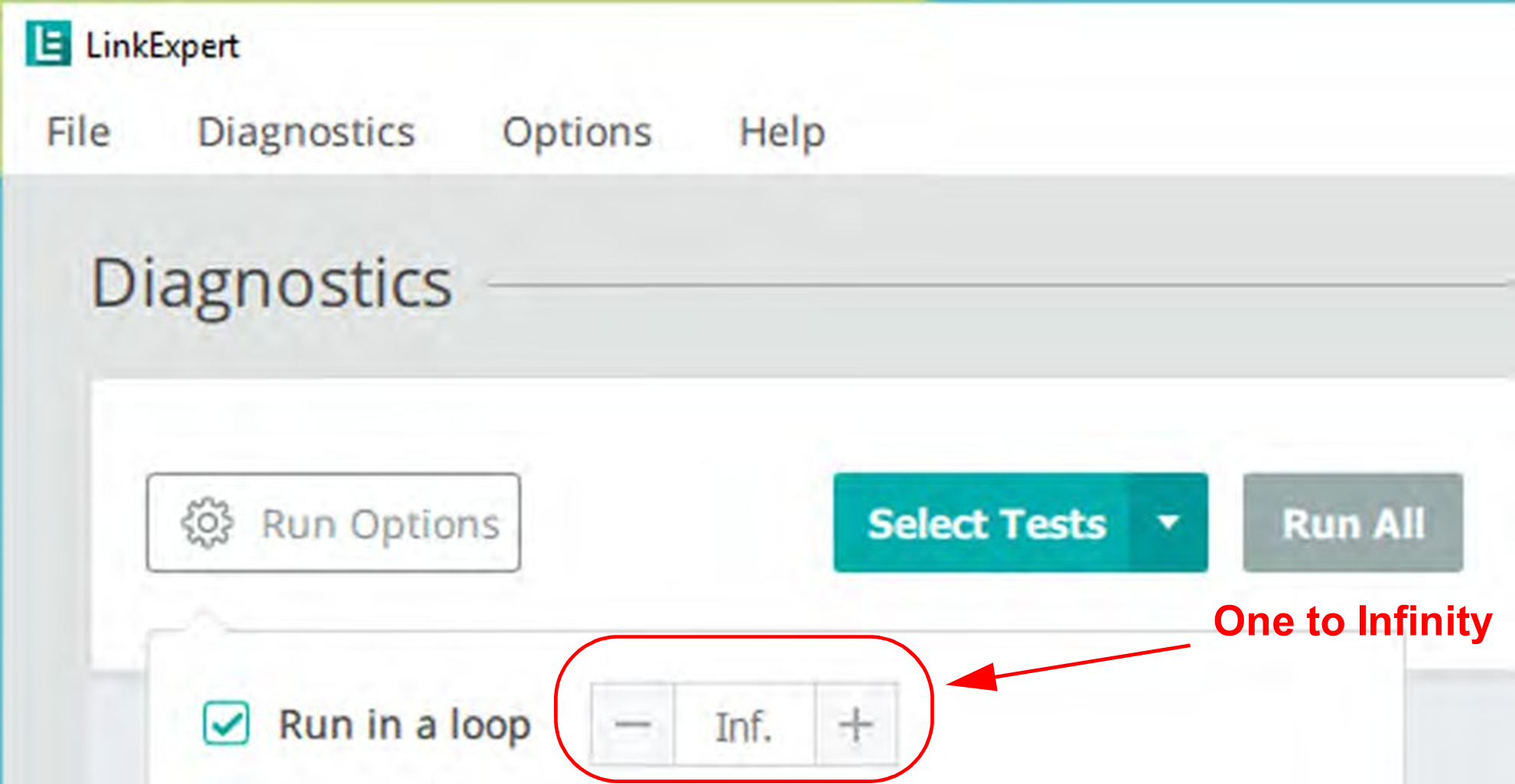Increase loop count with plus button
Image resolution: width=1515 pixels, height=784 pixels.
click(x=856, y=724)
